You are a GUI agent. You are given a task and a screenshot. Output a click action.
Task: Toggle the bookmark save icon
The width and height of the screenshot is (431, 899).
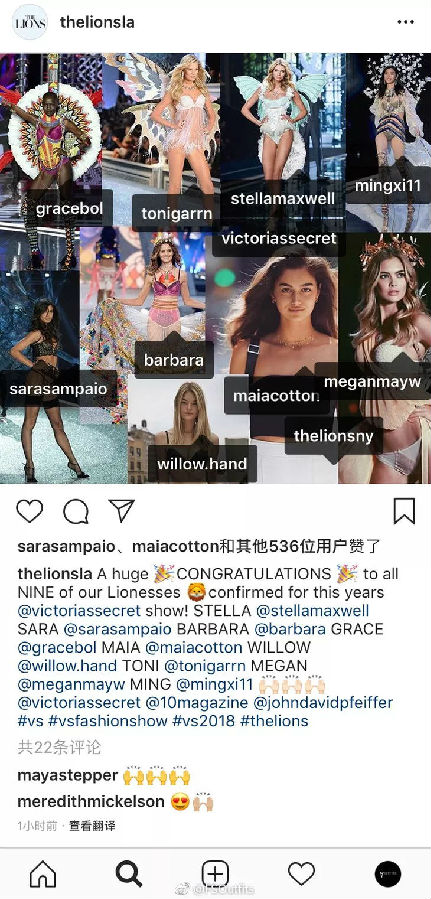(404, 511)
